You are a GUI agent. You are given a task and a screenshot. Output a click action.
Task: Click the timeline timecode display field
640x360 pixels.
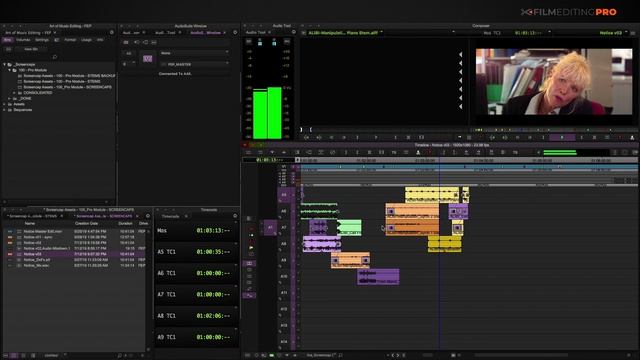269,160
